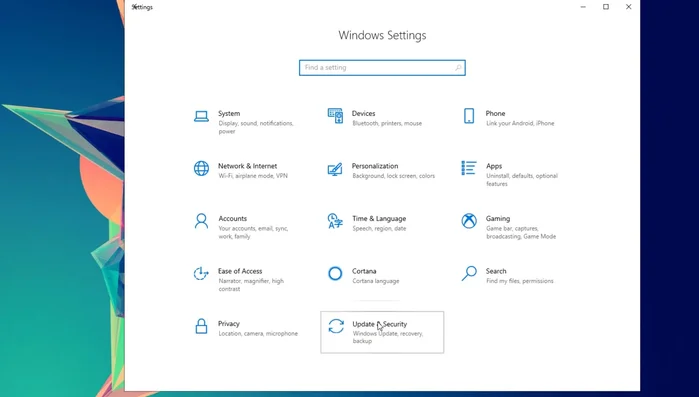Click the Search magnifier category icon

tap(469, 273)
